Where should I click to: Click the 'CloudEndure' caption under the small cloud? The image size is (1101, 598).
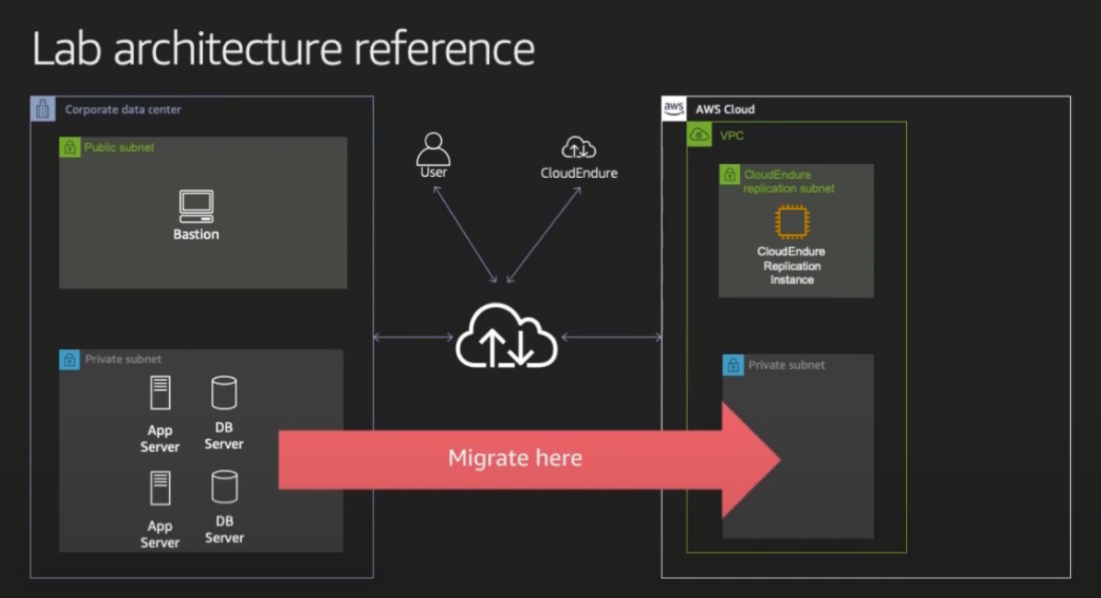point(579,173)
